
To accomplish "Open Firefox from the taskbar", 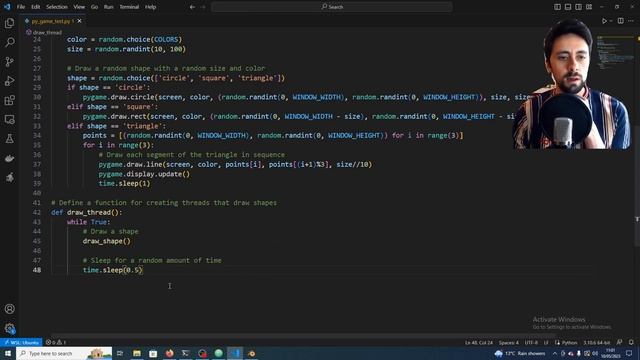I will click(x=169, y=353).
